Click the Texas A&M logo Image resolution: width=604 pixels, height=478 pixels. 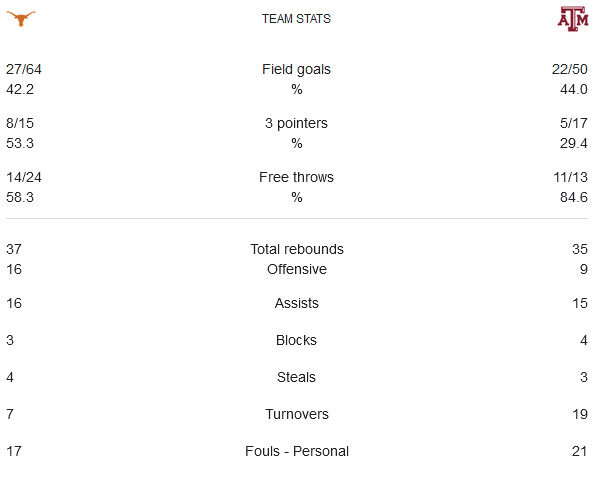coord(573,18)
